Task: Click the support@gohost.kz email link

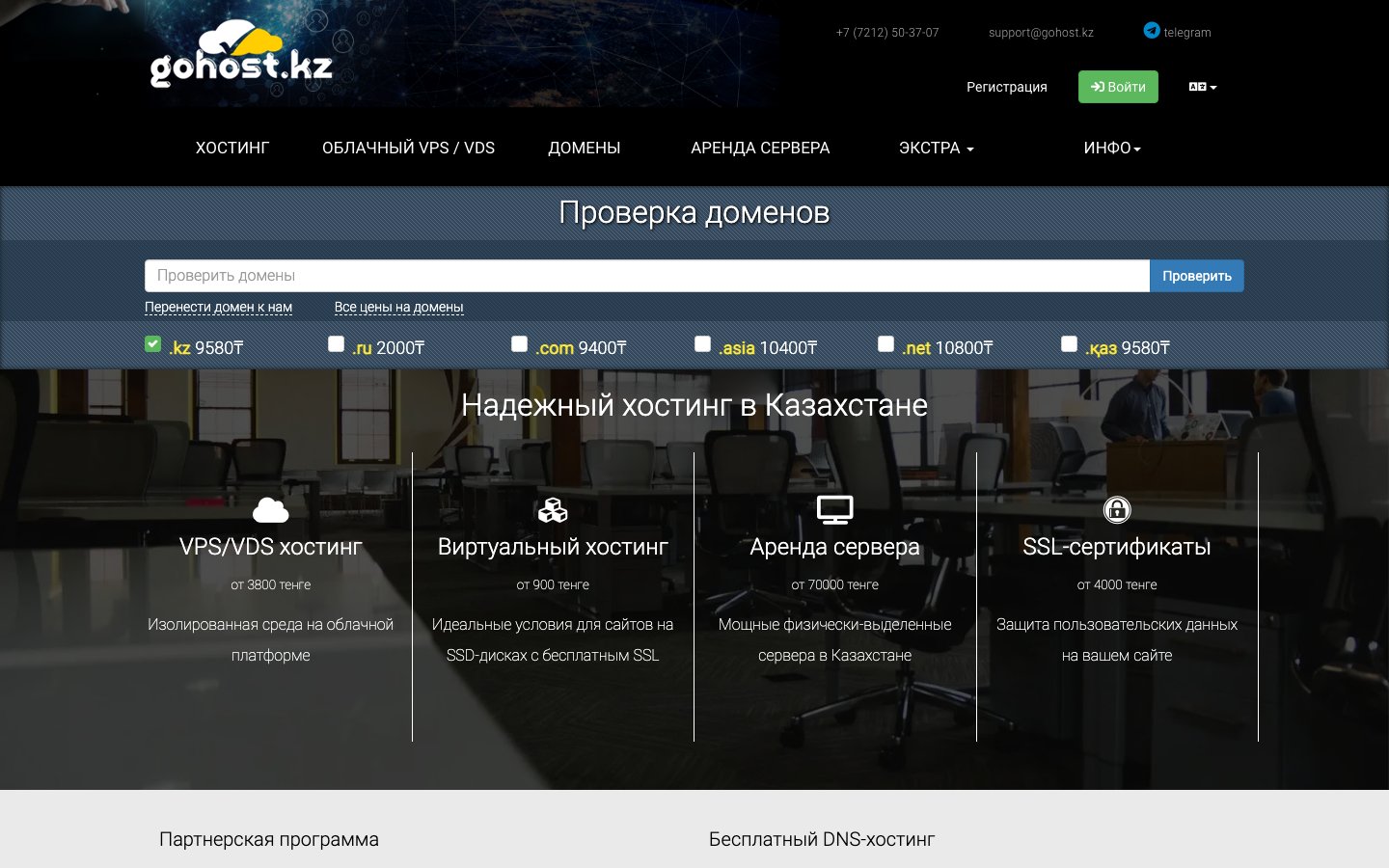Action: [x=1041, y=32]
